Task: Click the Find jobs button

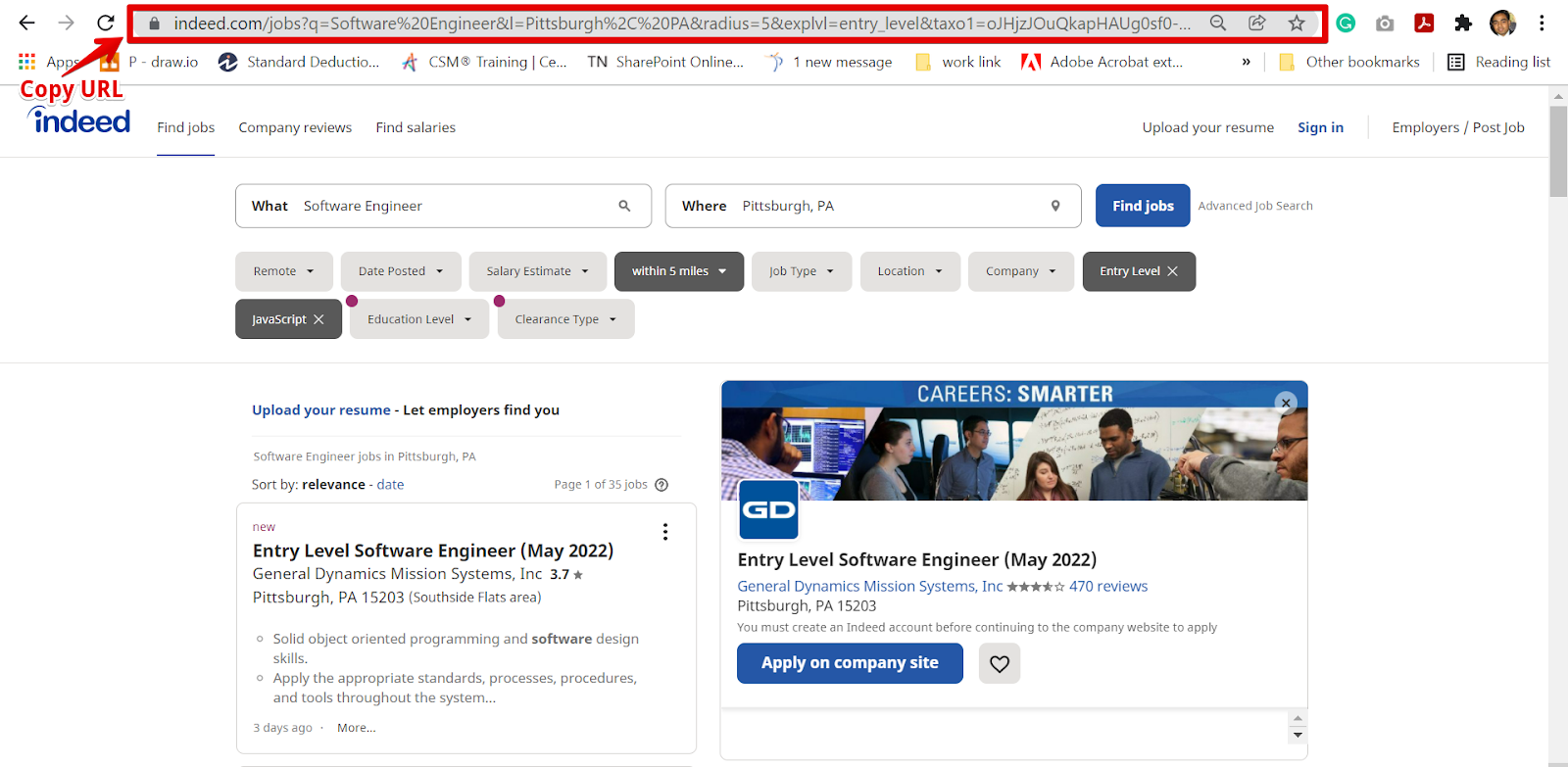Action: tap(1143, 206)
